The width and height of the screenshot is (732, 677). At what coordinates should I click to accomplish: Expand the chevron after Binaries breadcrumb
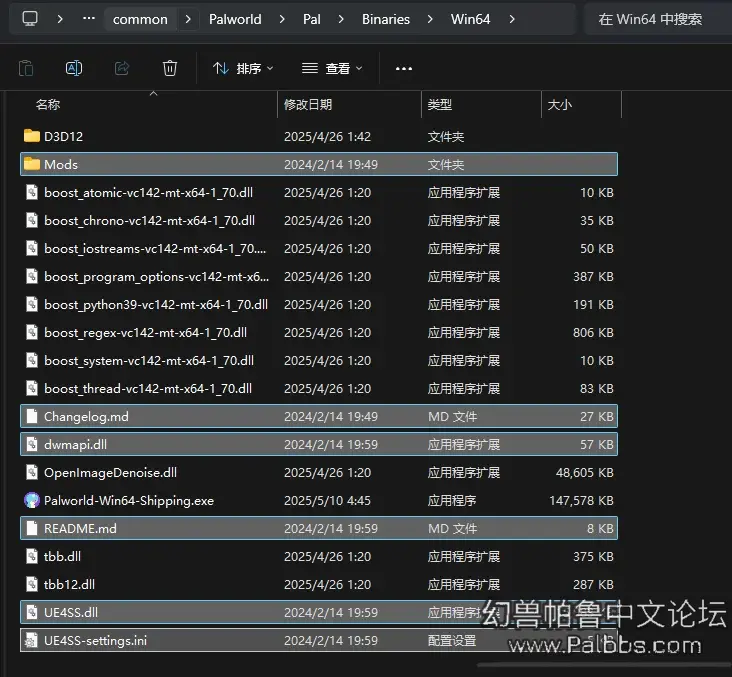point(430,19)
